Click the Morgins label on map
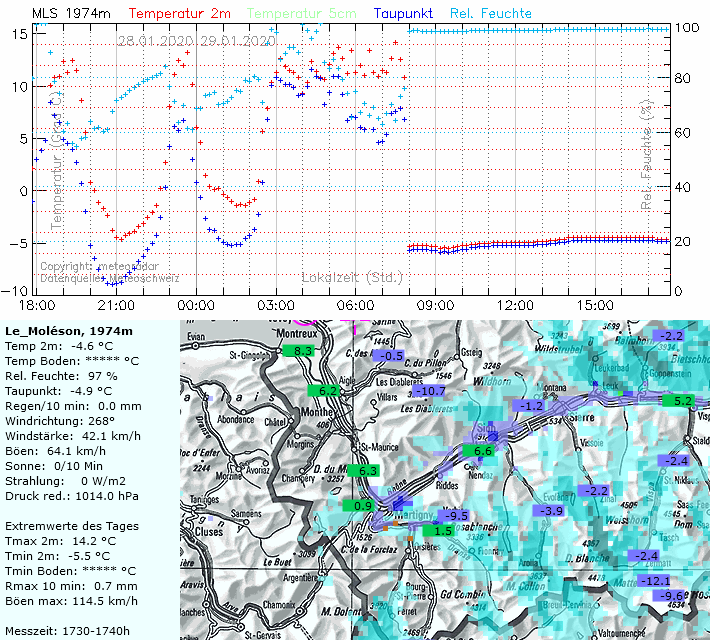Screen dimensions: 710x640 (300, 444)
